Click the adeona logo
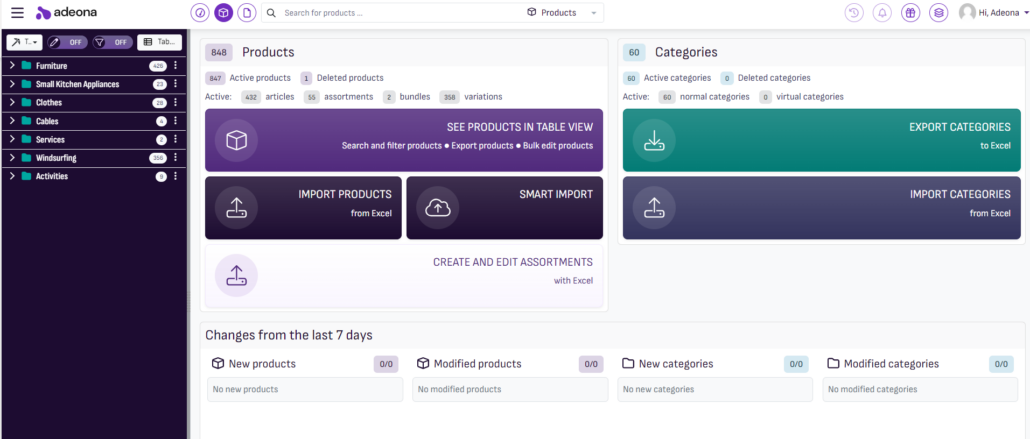Viewport: 1030px width, 439px height. [67, 12]
